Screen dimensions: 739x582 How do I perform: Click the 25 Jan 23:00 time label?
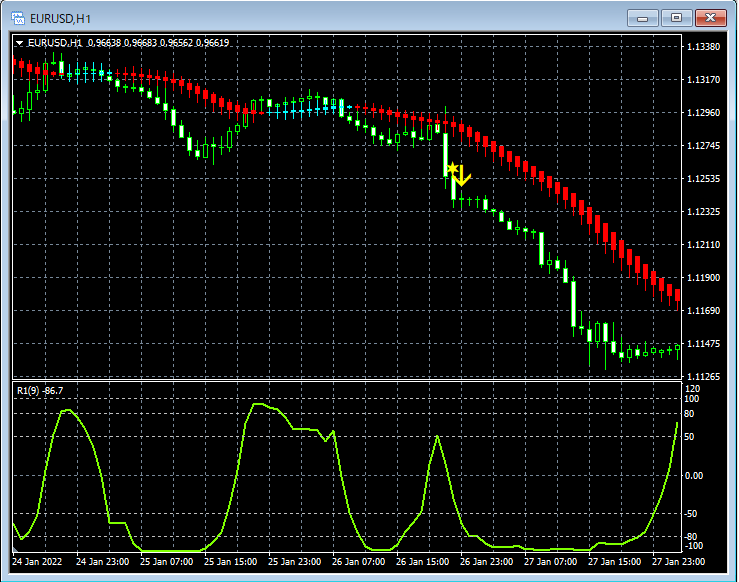pos(295,562)
